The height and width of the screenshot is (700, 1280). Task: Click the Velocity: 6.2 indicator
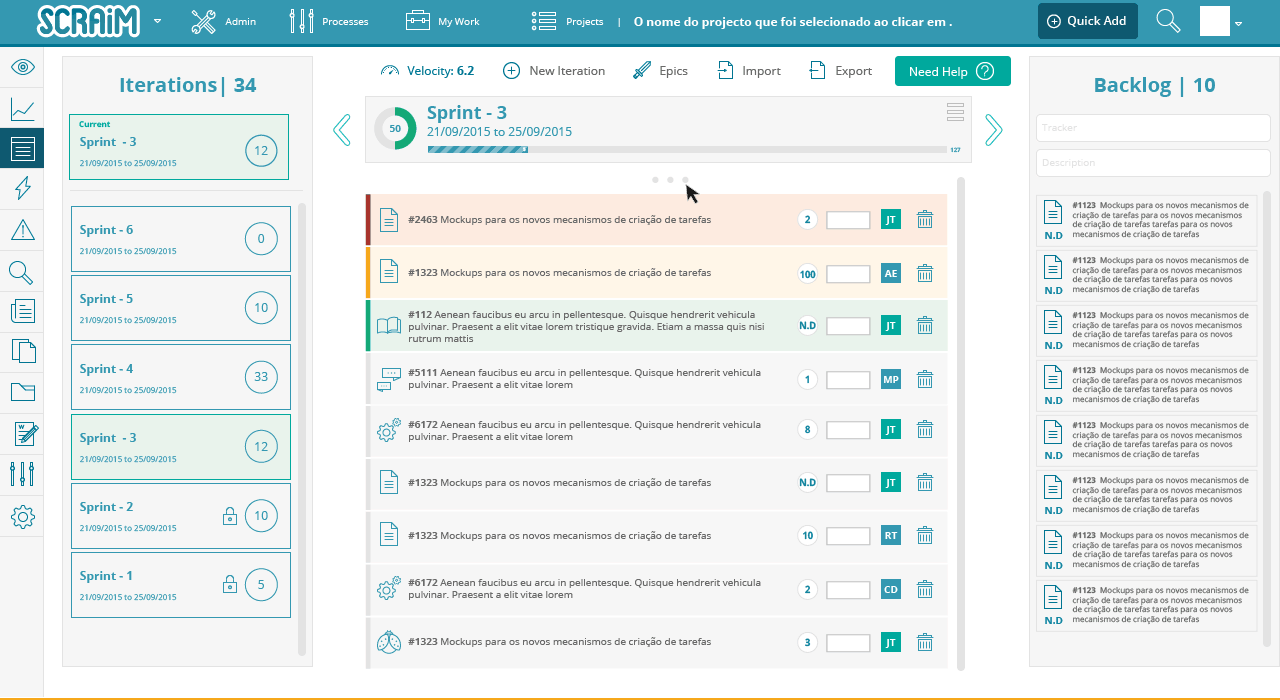pos(427,71)
